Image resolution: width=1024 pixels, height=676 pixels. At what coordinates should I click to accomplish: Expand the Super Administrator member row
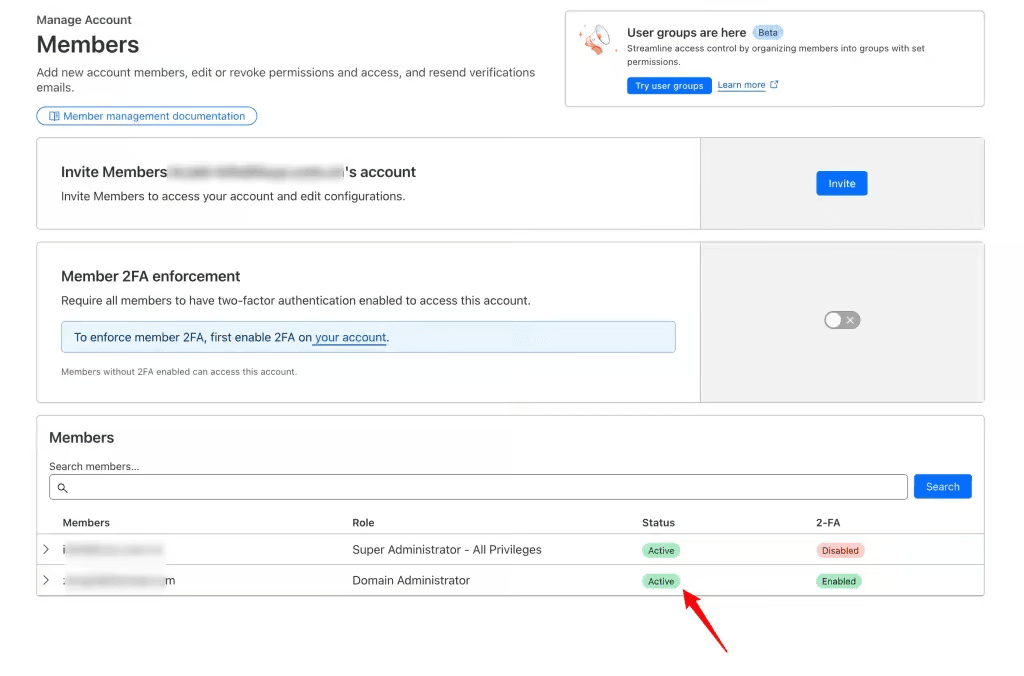pyautogui.click(x=46, y=550)
